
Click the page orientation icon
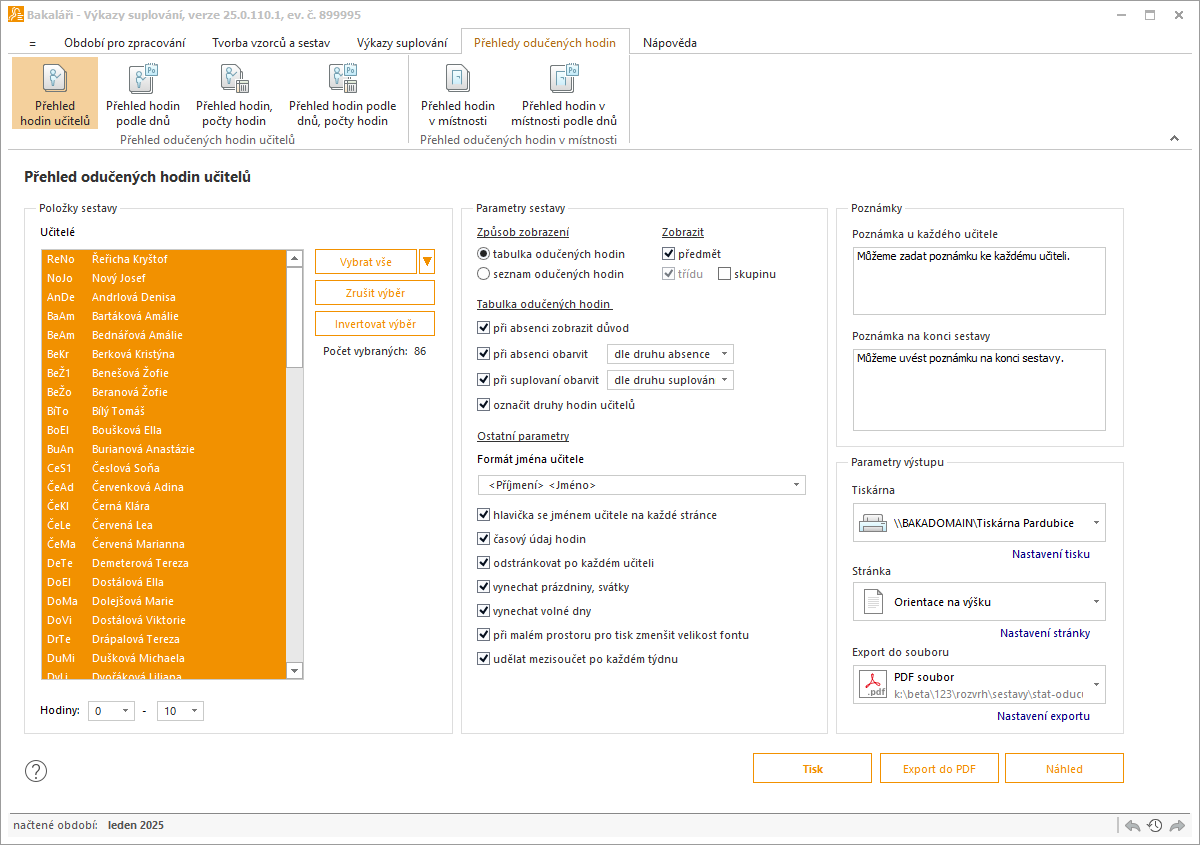tap(872, 602)
